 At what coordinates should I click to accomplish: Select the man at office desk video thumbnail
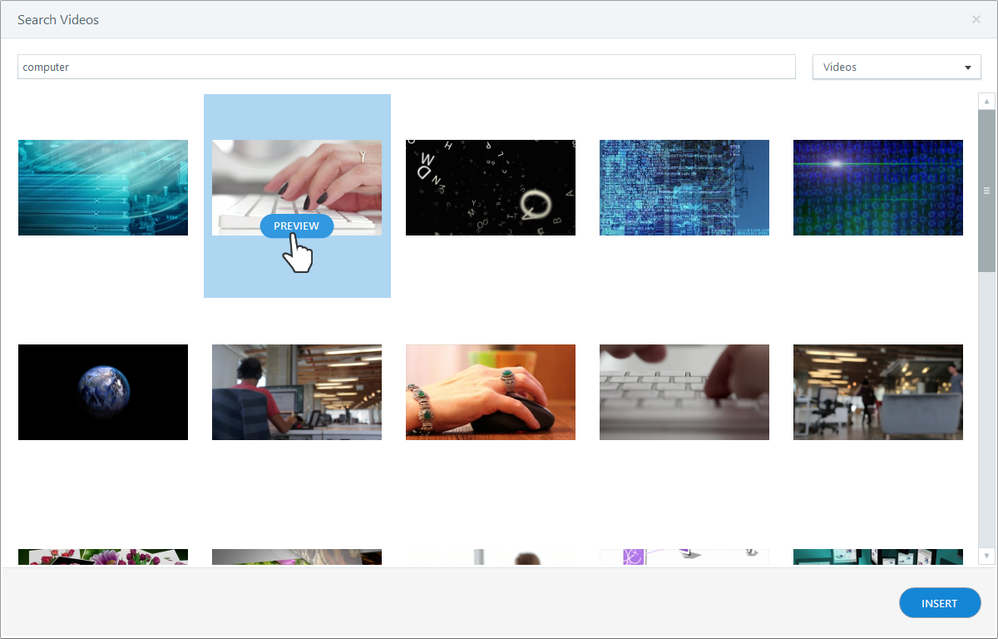pos(297,392)
